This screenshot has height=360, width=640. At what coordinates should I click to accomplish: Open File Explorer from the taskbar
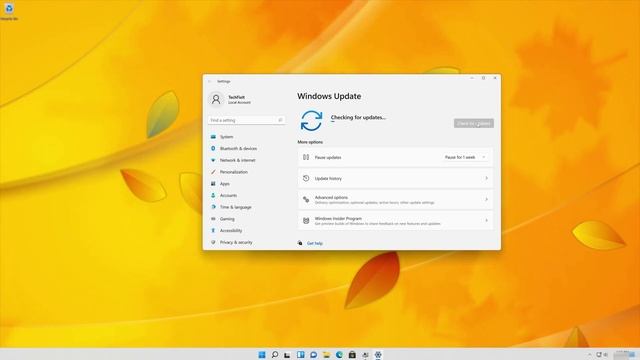pyautogui.click(x=326, y=355)
